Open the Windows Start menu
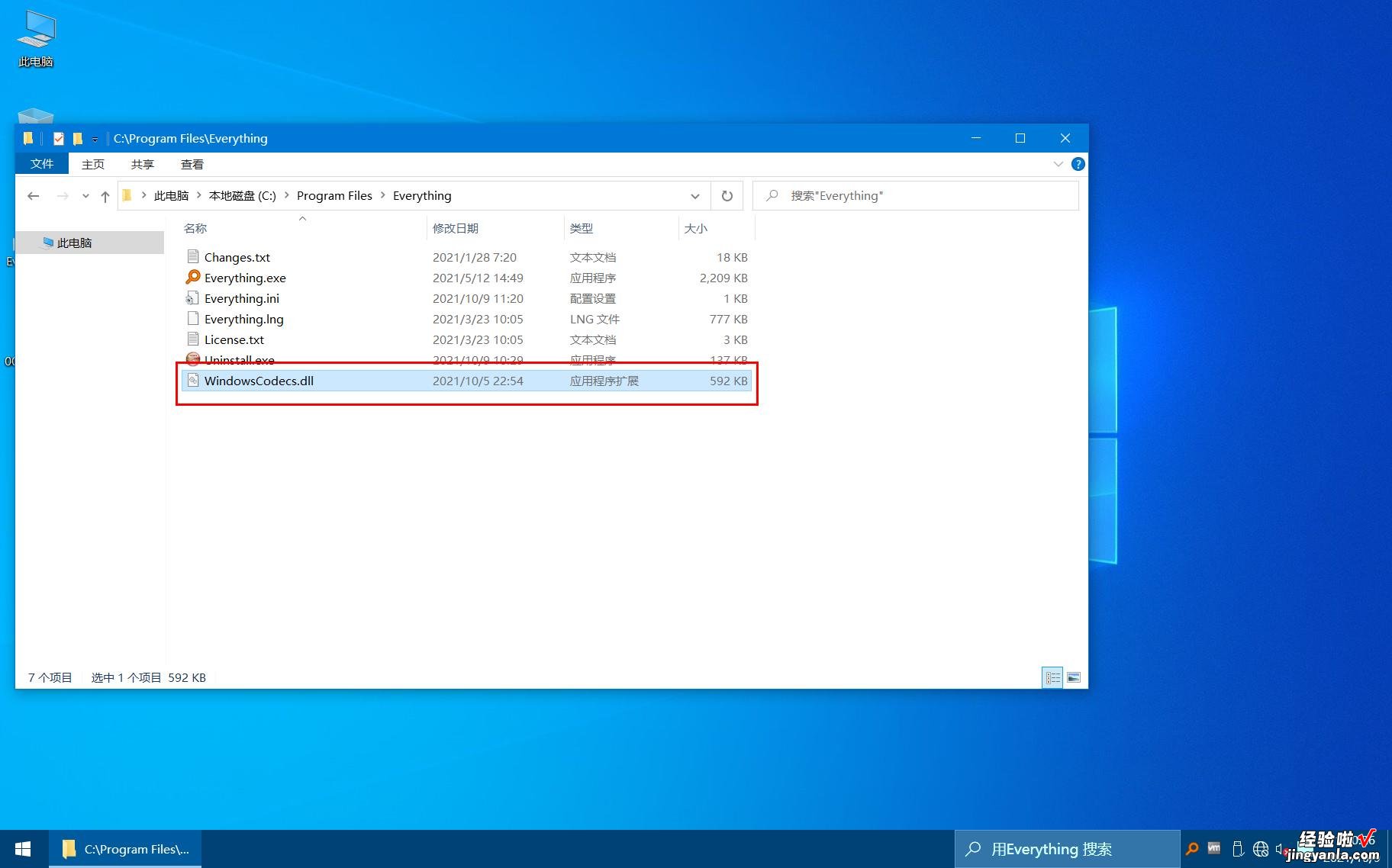The image size is (1392, 868). [x=23, y=849]
